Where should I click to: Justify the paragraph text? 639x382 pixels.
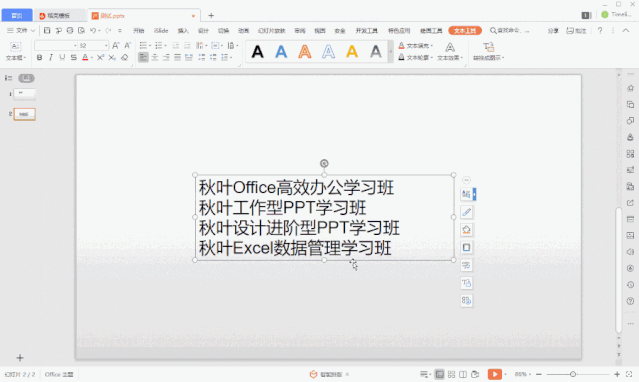pyautogui.click(x=177, y=57)
